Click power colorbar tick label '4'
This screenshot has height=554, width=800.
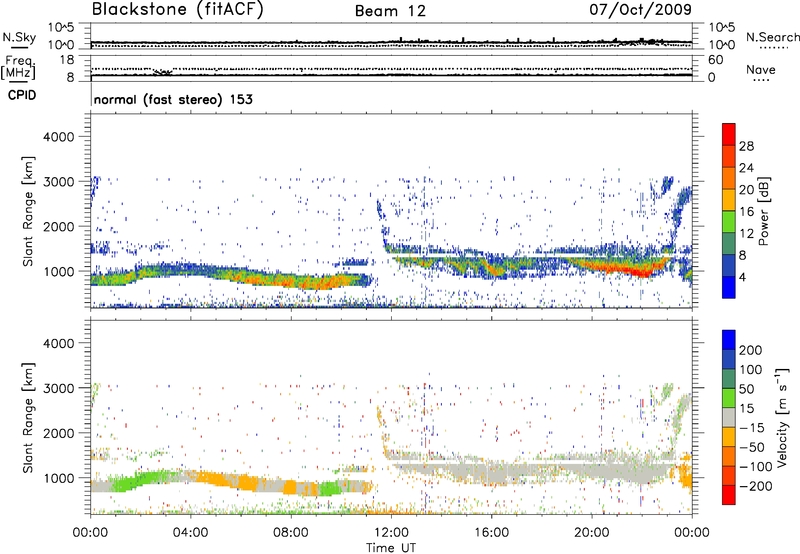(x=742, y=278)
